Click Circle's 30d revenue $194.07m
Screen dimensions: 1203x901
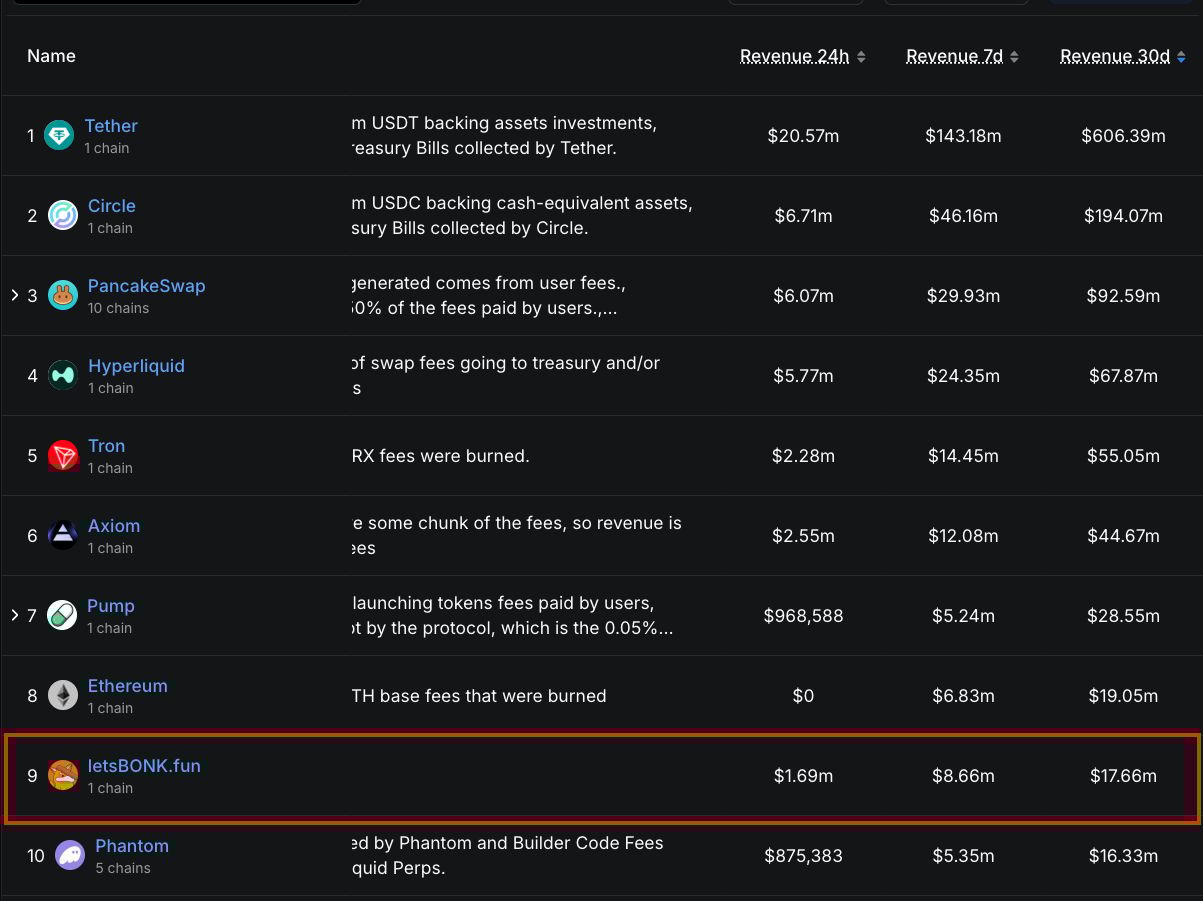click(x=1123, y=216)
